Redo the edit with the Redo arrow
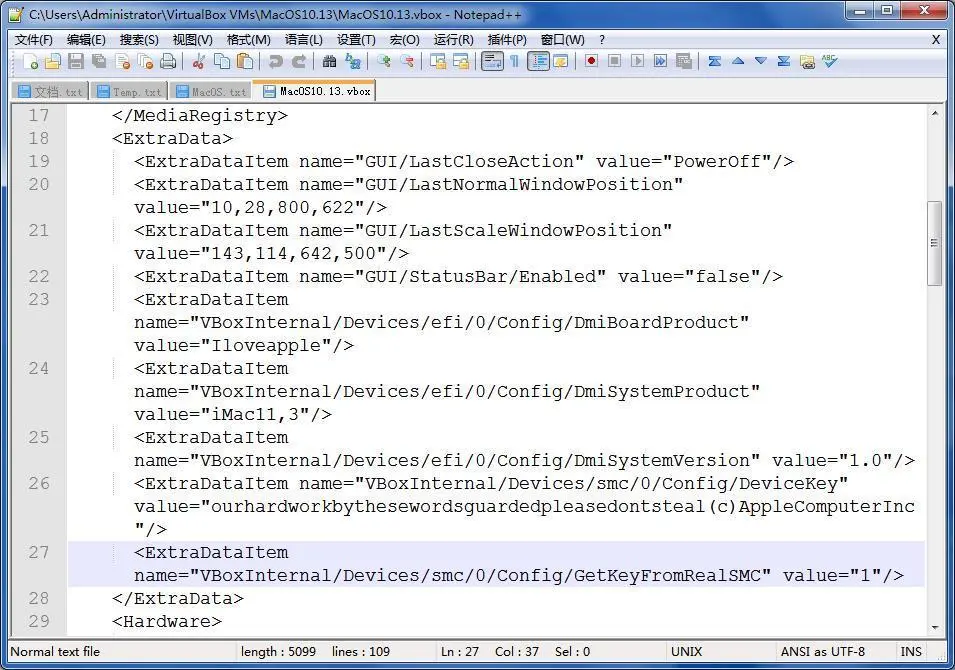The image size is (955, 670). 298,62
